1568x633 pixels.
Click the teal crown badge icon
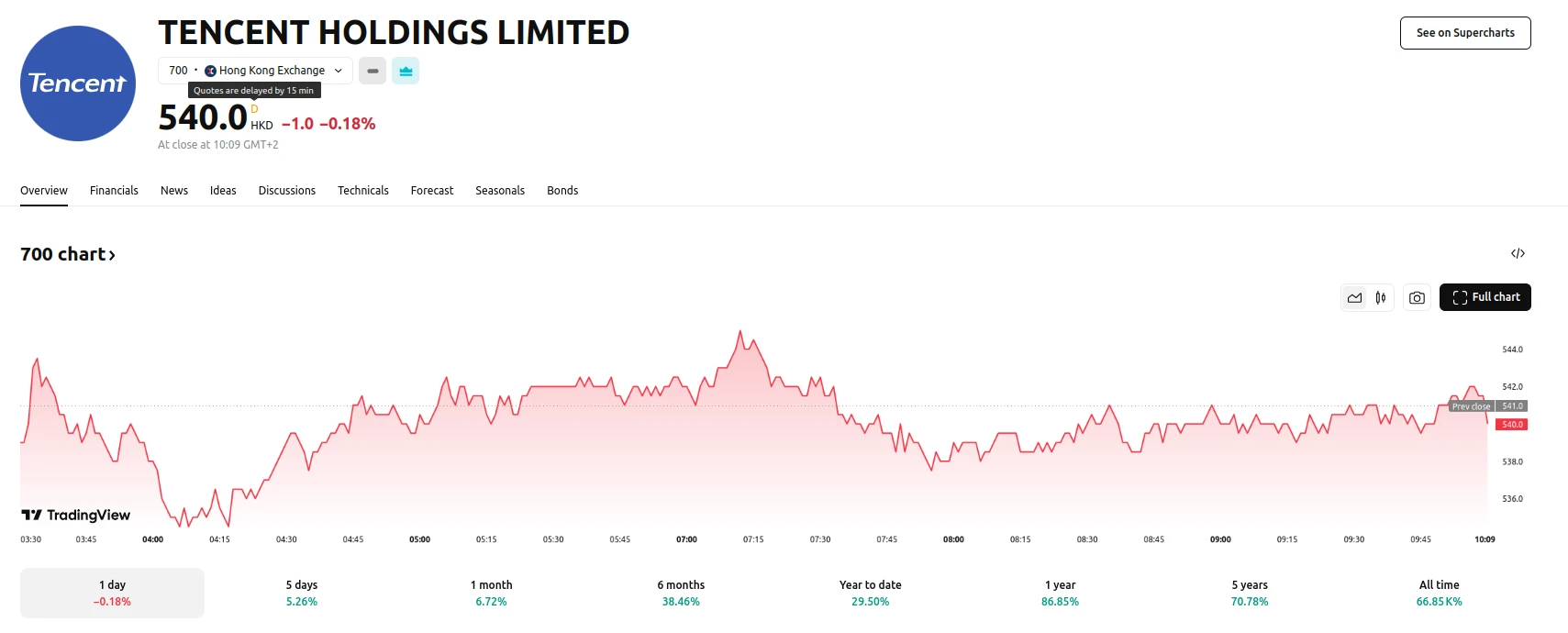406,71
